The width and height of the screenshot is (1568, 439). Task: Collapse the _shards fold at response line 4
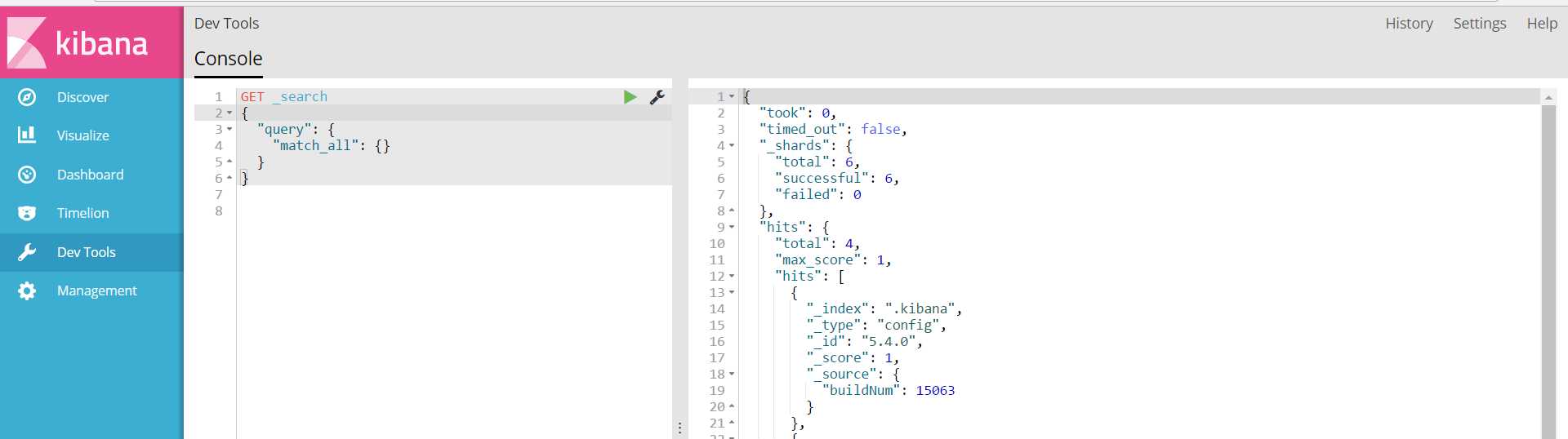[732, 146]
